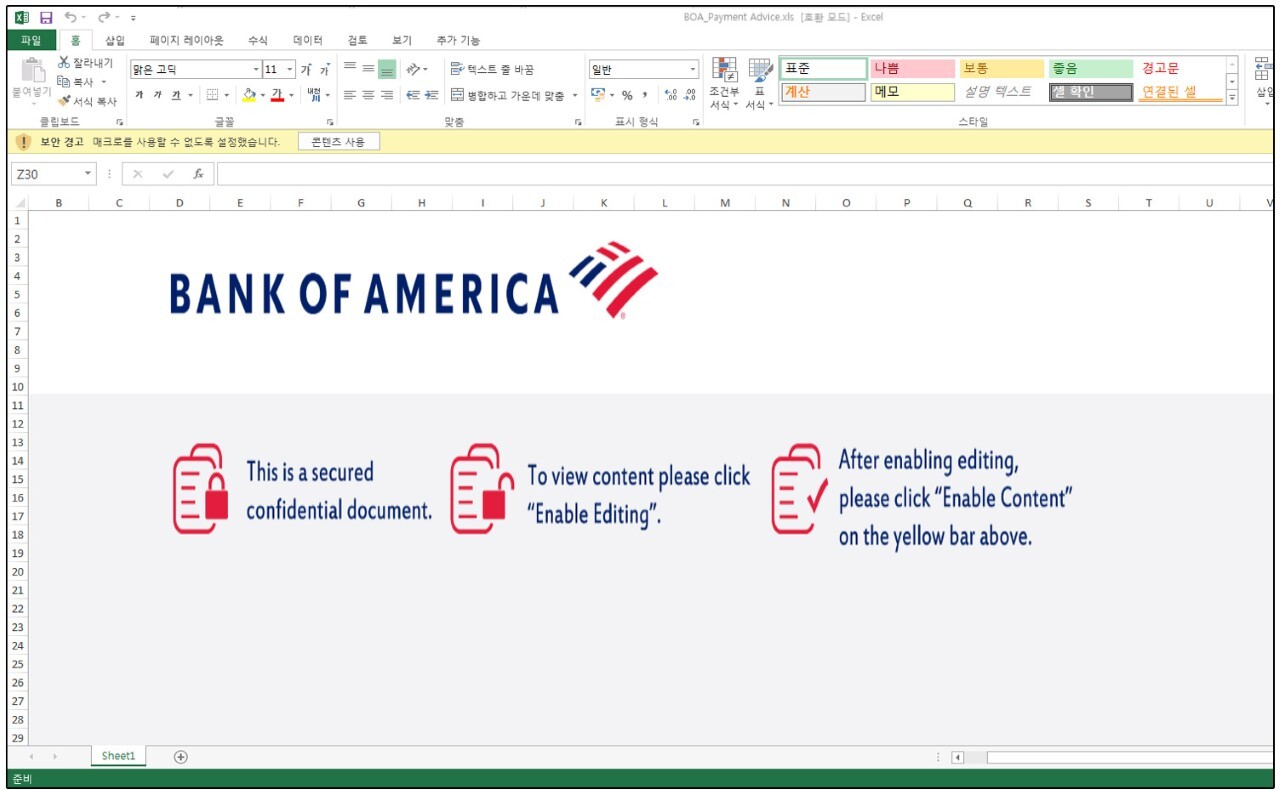Viewport: 1280px width, 790px height.
Task: Click the Format as Table (표 서식) icon
Action: pos(760,69)
